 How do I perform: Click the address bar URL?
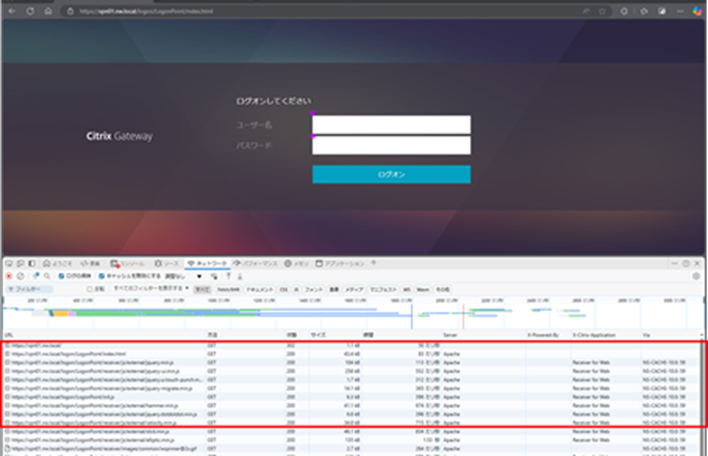[x=146, y=11]
